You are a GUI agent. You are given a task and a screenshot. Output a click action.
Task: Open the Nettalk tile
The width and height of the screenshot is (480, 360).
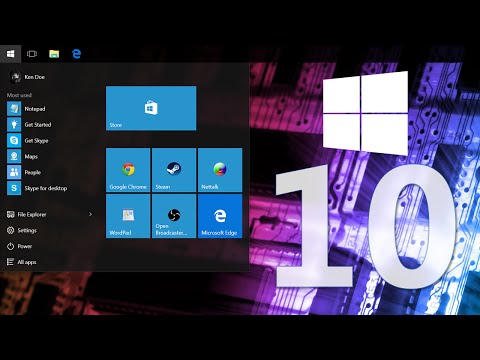[220, 170]
